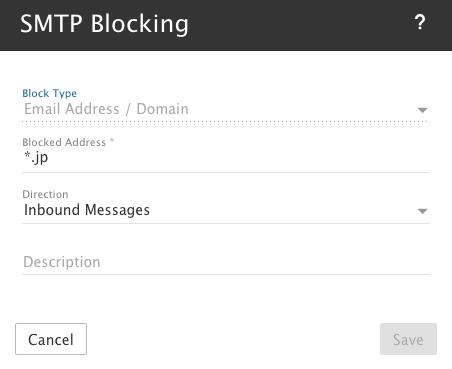Screen dimensions: 452x369
Task: Click the Blocked Address label
Action: pyautogui.click(x=64, y=142)
